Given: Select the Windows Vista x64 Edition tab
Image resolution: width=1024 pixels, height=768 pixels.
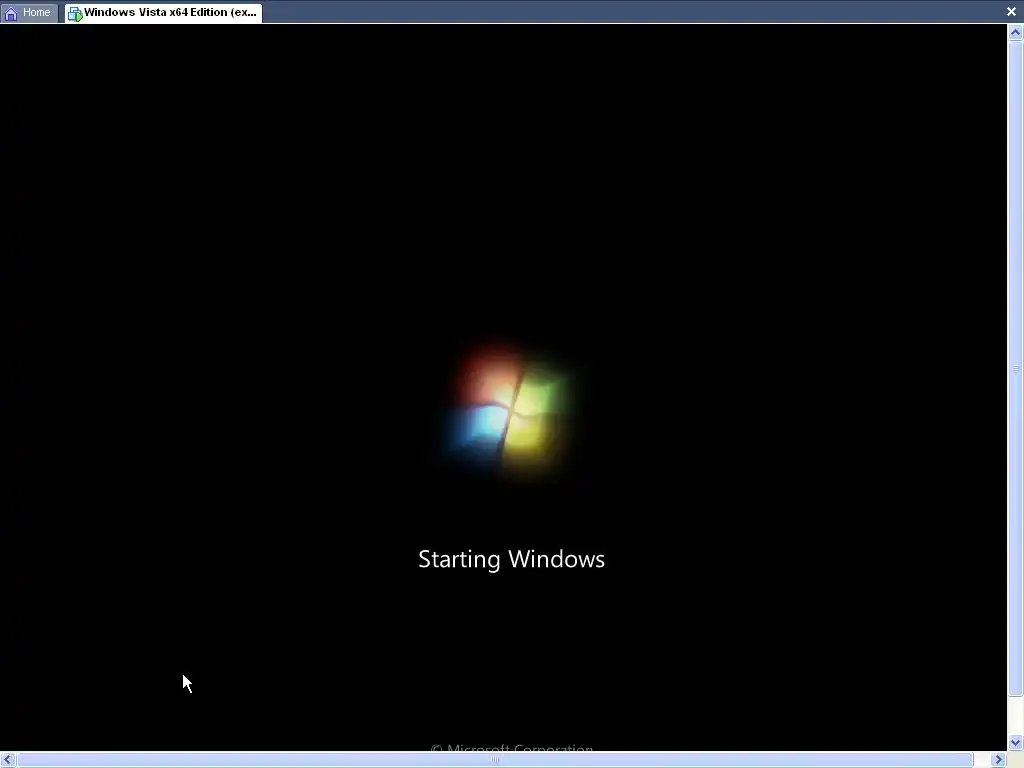Looking at the screenshot, I should pos(163,12).
